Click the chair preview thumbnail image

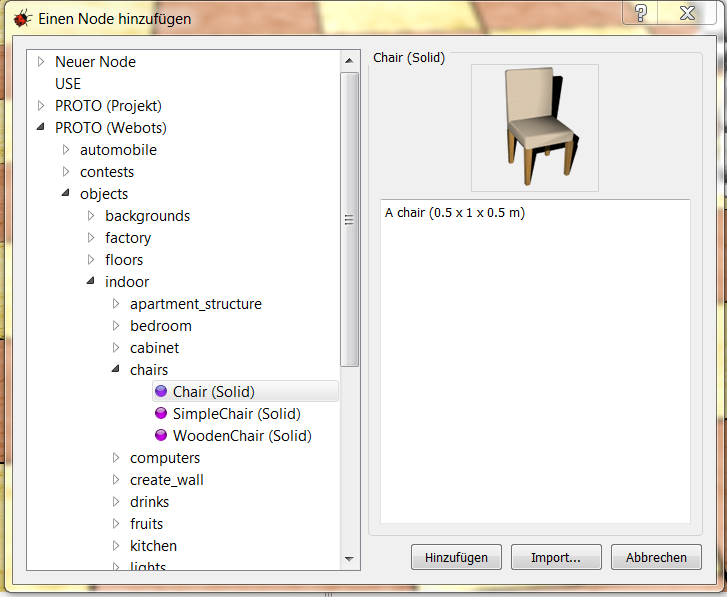point(534,128)
